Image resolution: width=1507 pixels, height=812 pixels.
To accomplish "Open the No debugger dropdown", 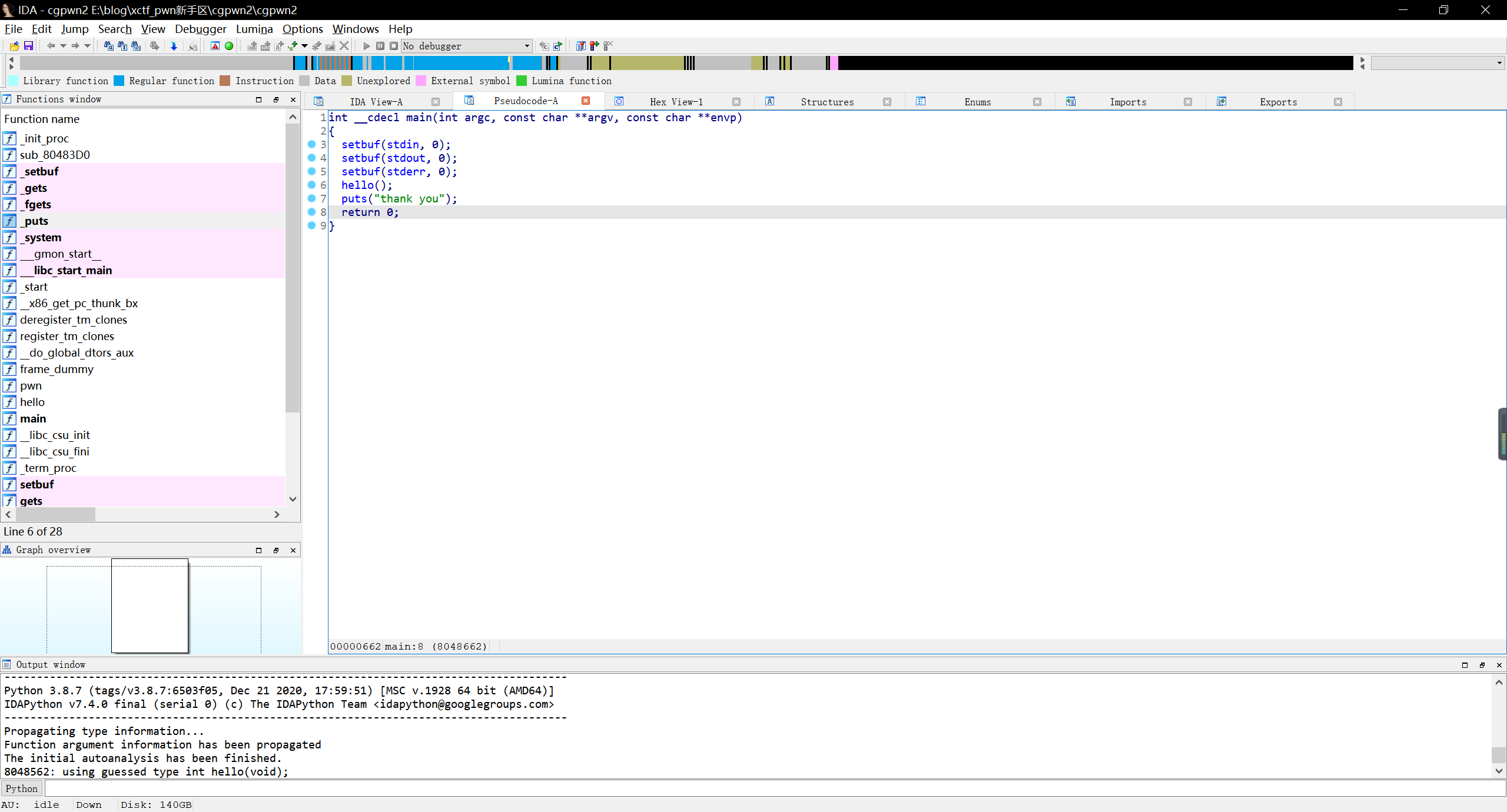I will [527, 46].
